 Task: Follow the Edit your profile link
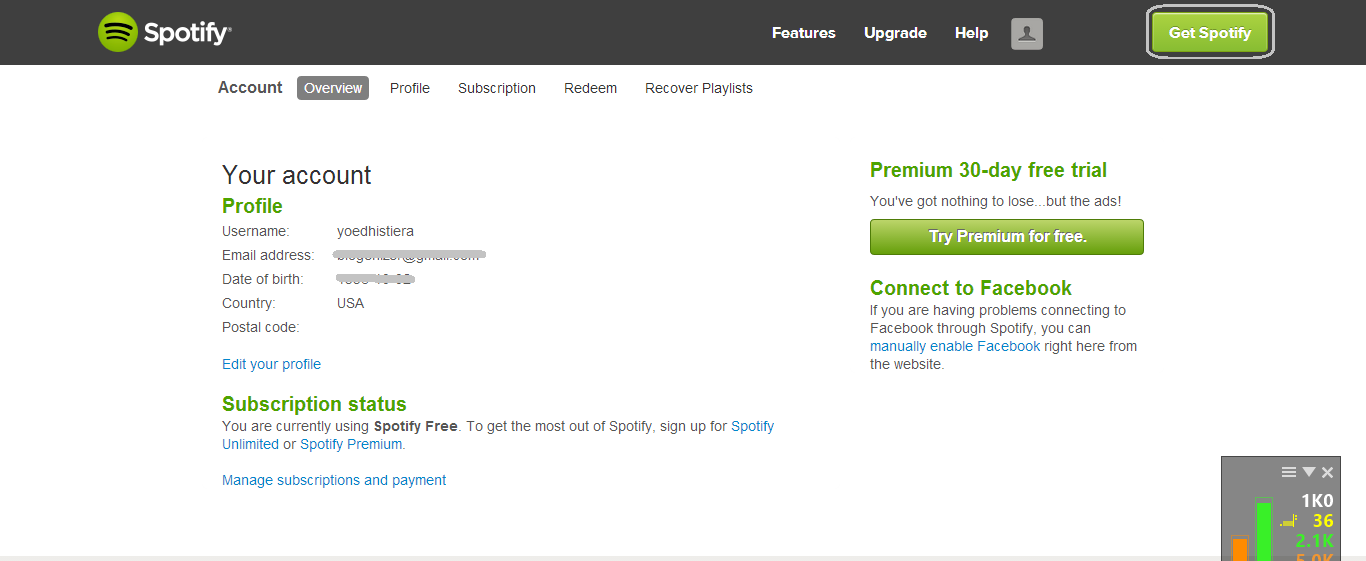(271, 364)
